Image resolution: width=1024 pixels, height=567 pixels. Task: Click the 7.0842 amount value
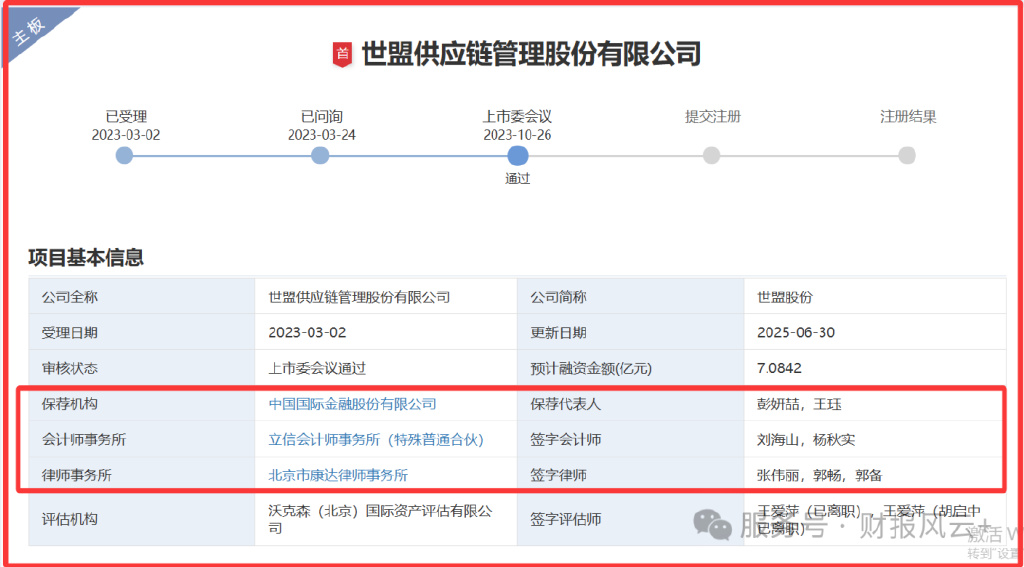[x=779, y=368]
